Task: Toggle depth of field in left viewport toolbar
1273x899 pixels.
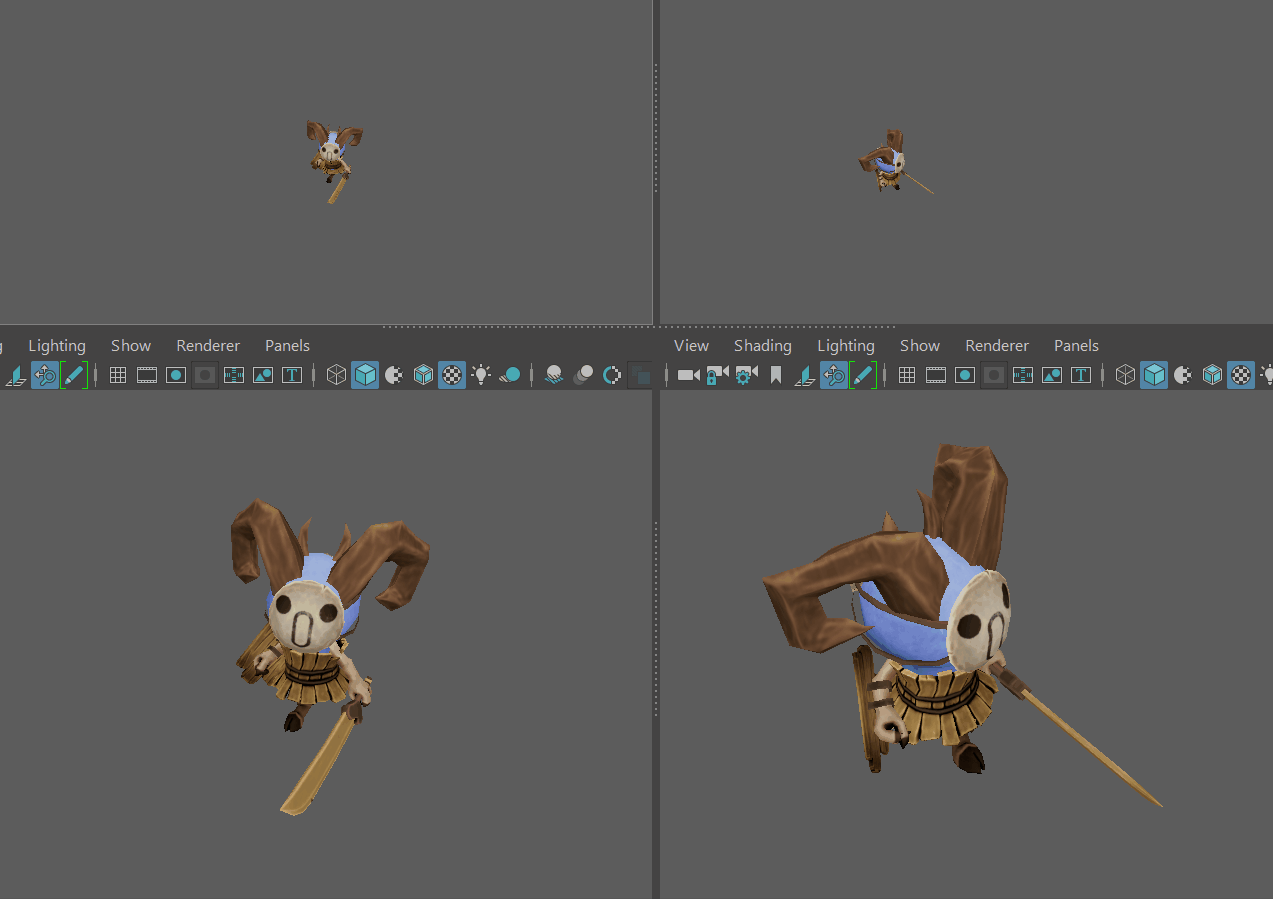Action: point(641,376)
